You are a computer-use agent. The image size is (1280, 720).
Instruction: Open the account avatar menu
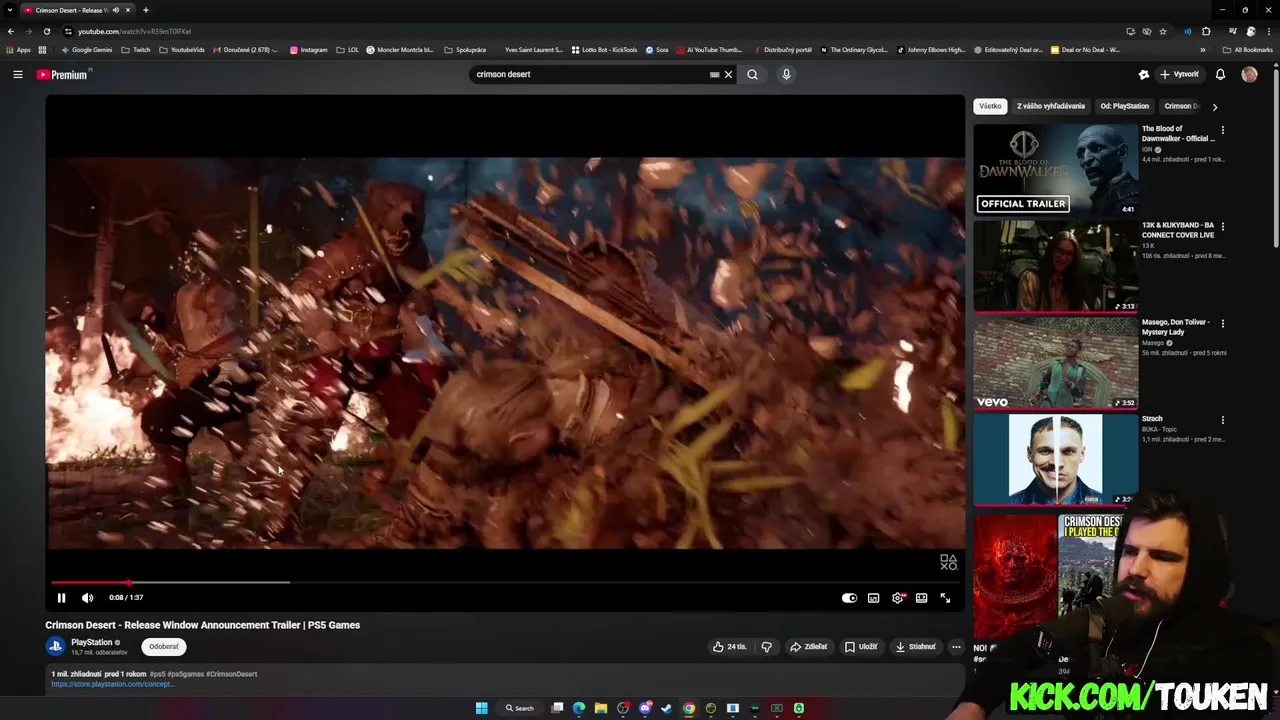(x=1249, y=74)
